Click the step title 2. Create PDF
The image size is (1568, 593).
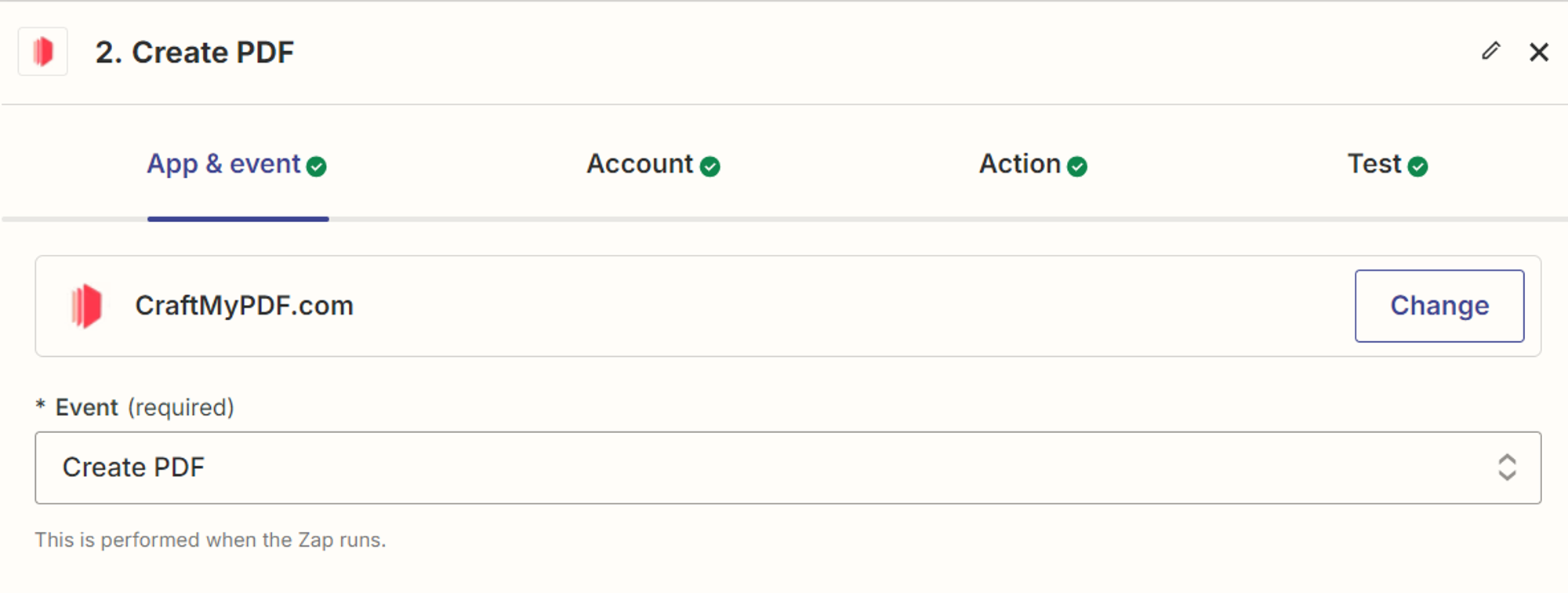(195, 52)
